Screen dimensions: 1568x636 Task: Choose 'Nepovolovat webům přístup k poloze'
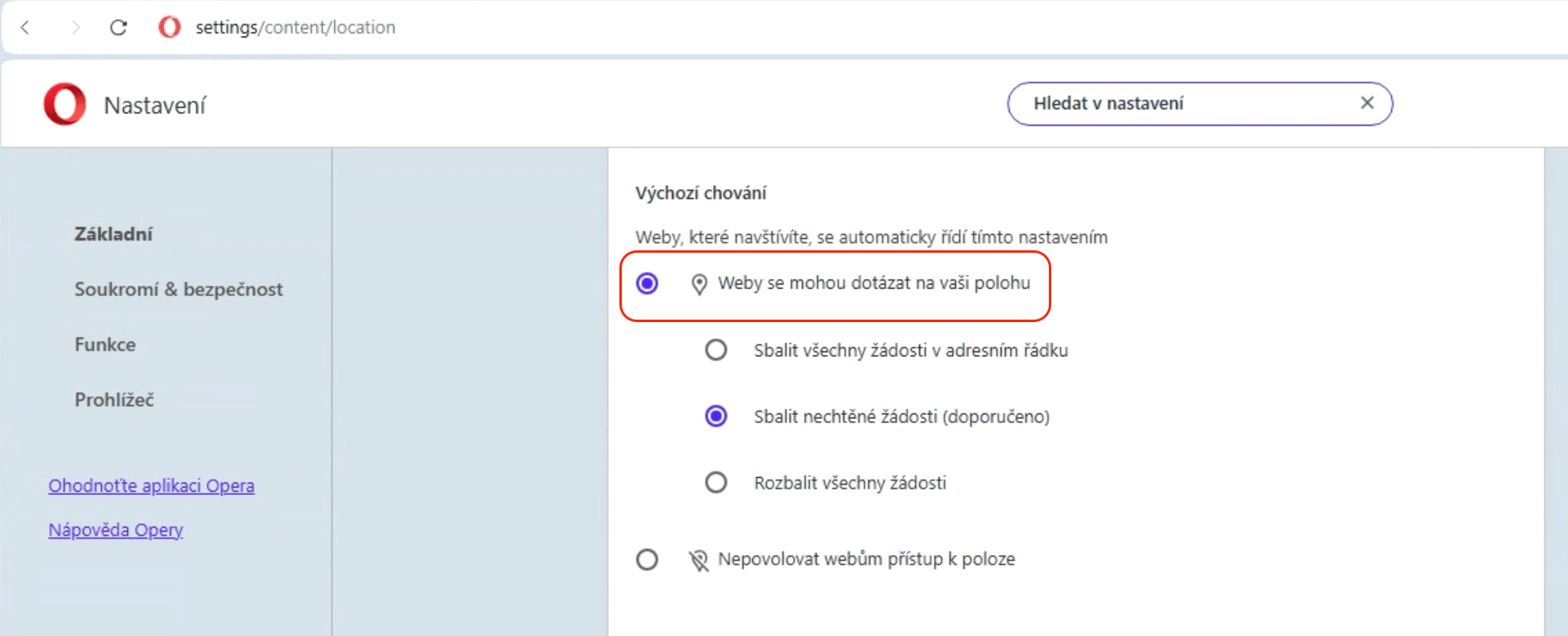click(647, 560)
